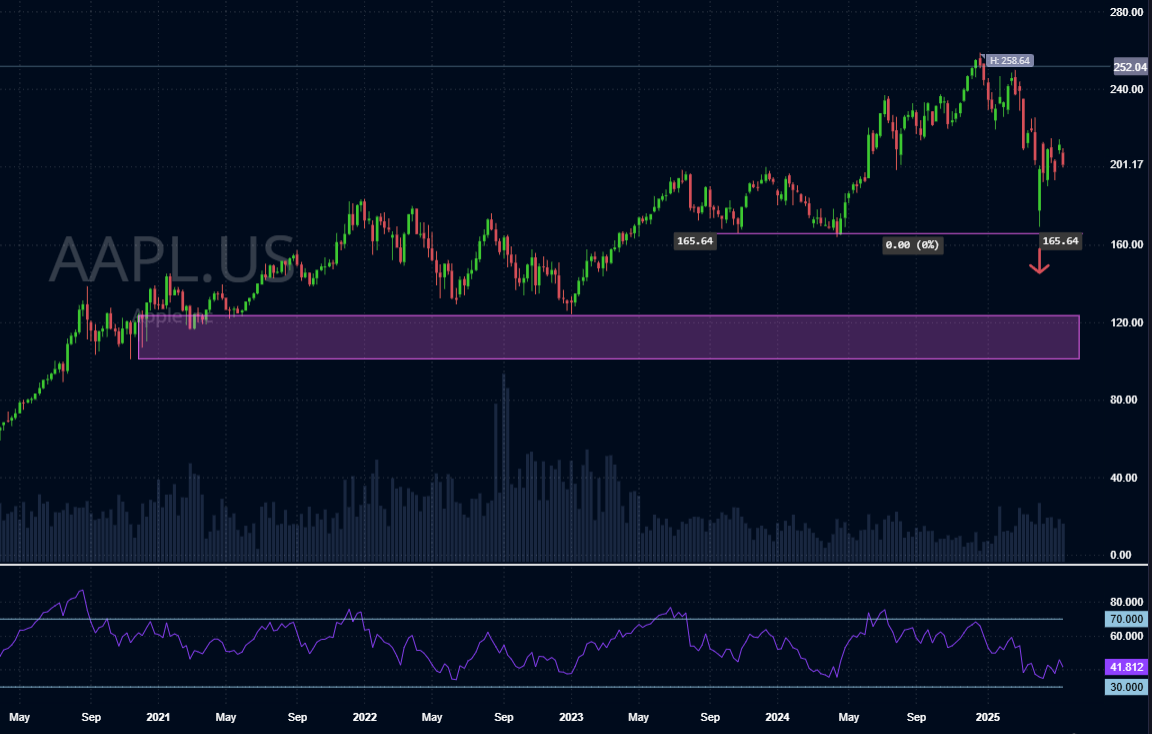Click the 2024 label on the time axis

(777, 717)
